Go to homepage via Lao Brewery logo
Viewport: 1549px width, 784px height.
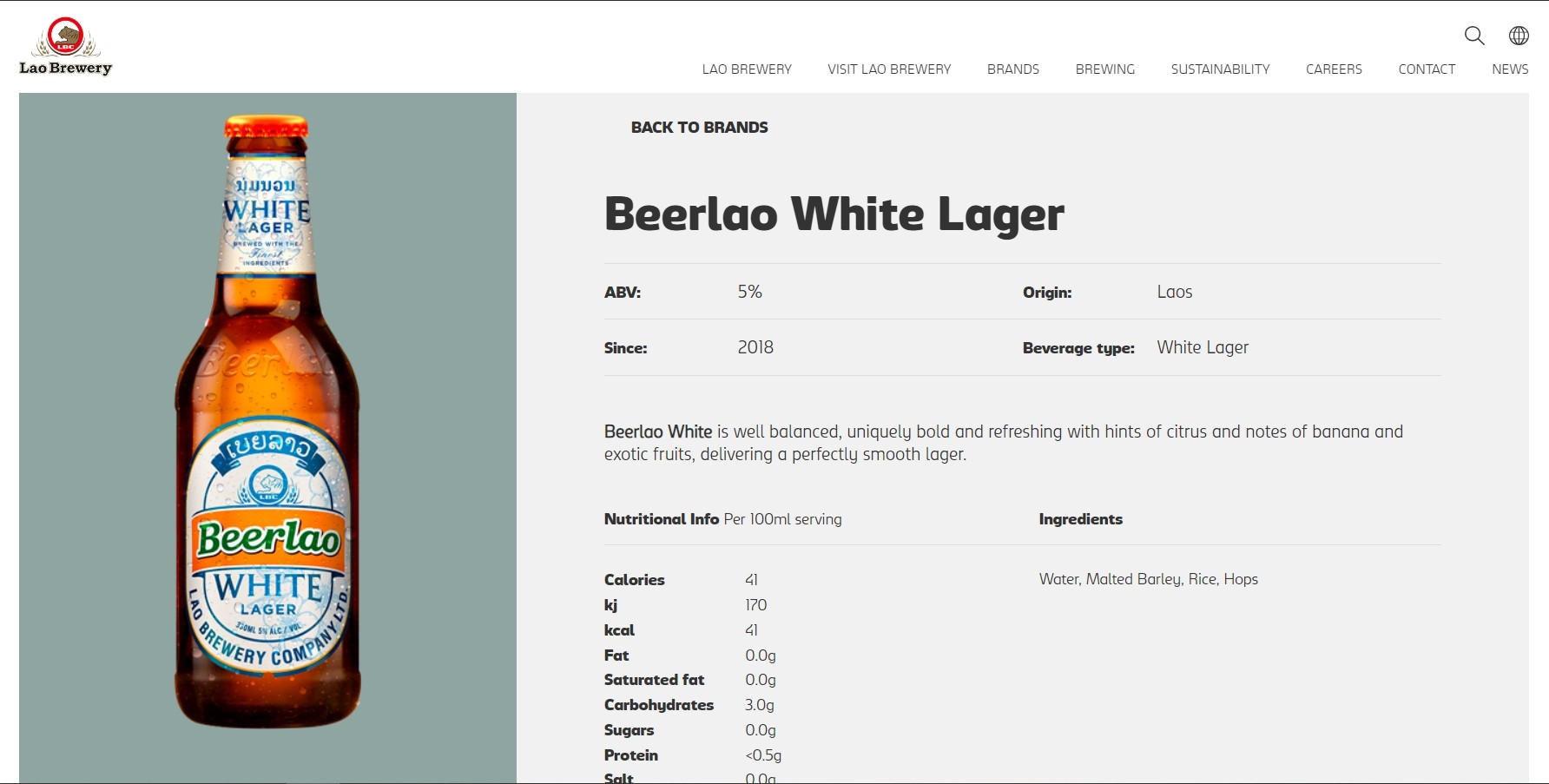(x=66, y=47)
